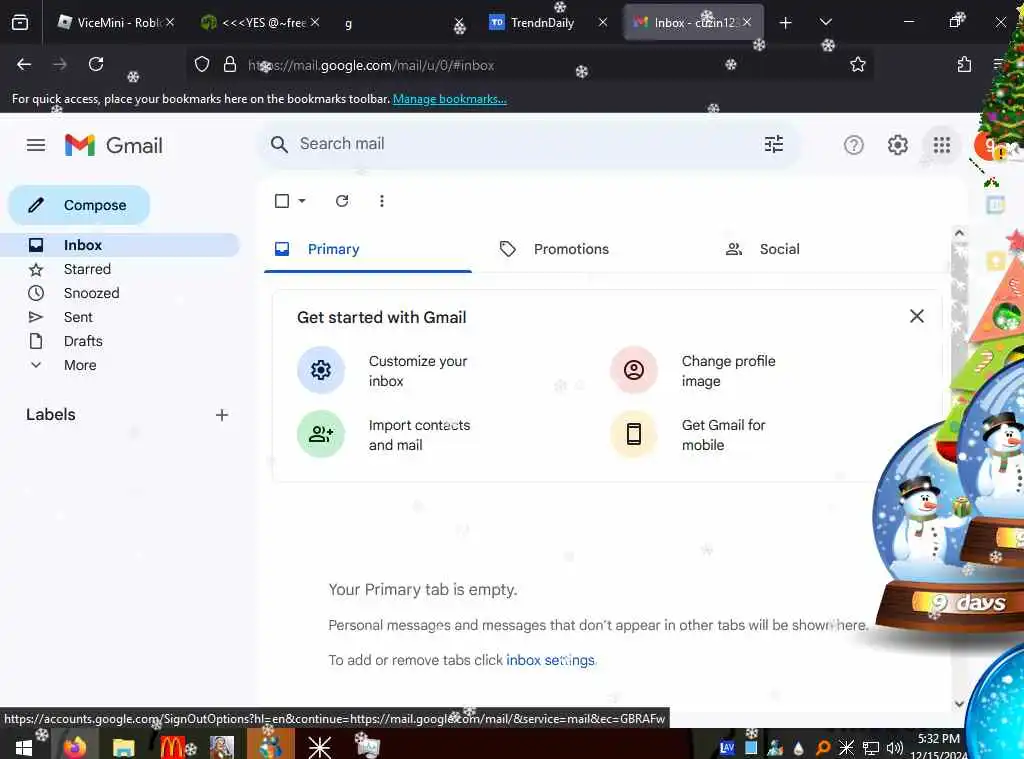
Task: View site security padlock information
Action: (x=229, y=64)
